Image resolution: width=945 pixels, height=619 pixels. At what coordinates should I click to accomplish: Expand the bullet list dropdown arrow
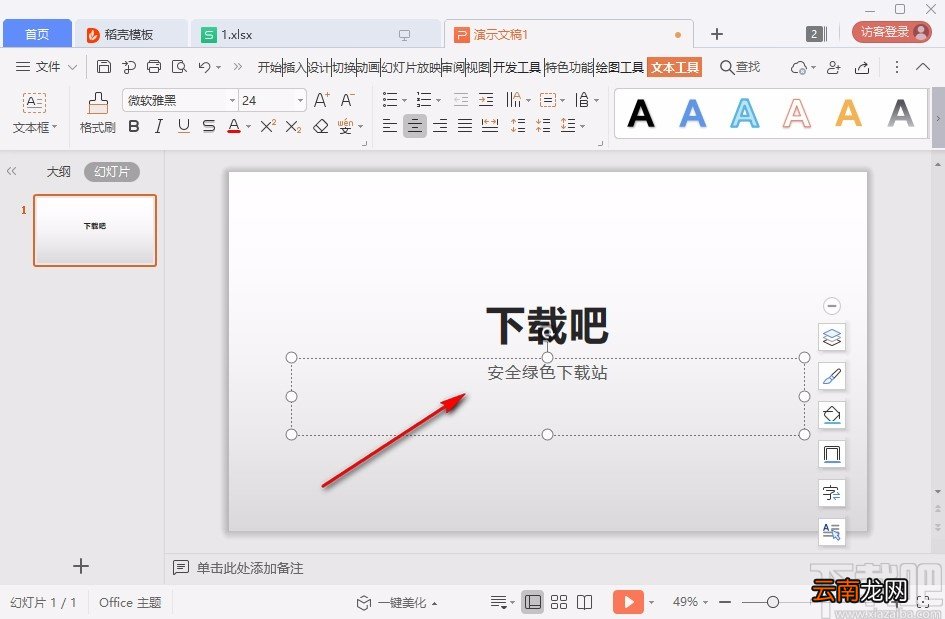(x=404, y=100)
